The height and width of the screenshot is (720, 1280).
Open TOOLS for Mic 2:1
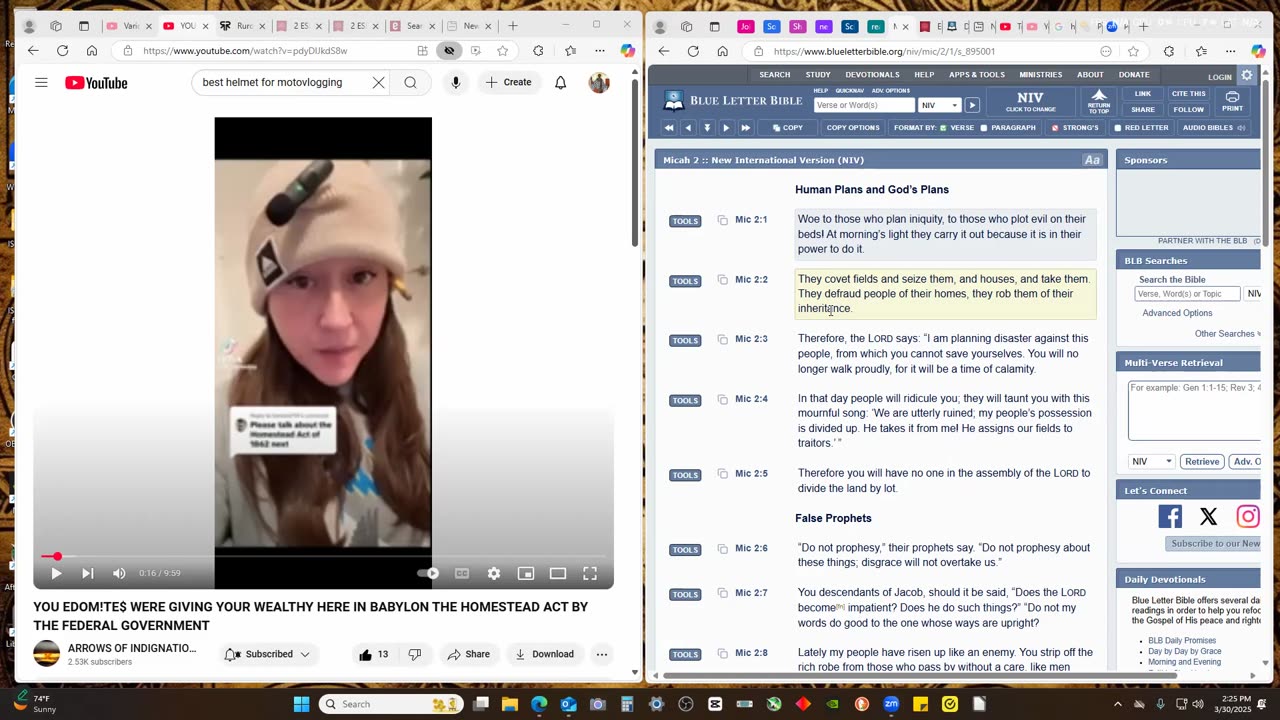tap(685, 221)
